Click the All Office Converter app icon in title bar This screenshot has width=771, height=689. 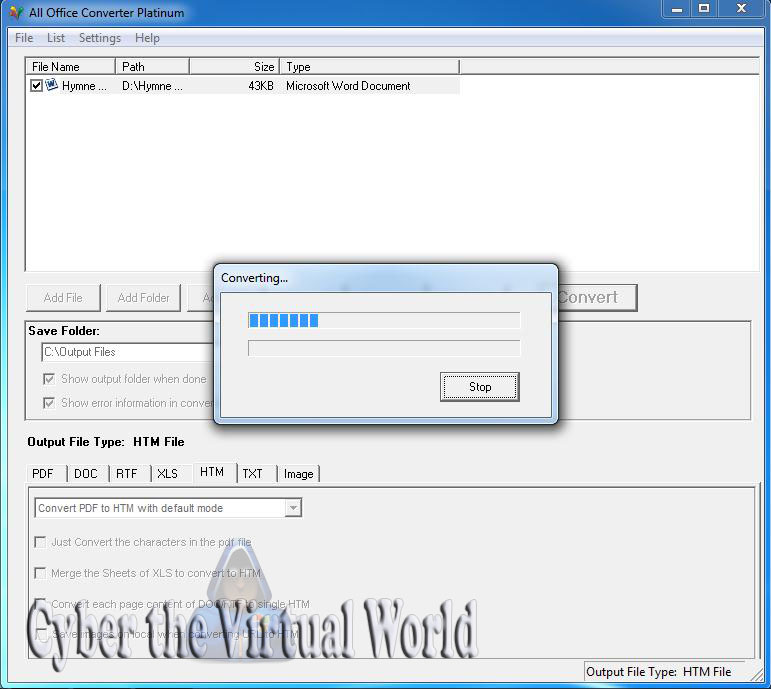[x=16, y=12]
